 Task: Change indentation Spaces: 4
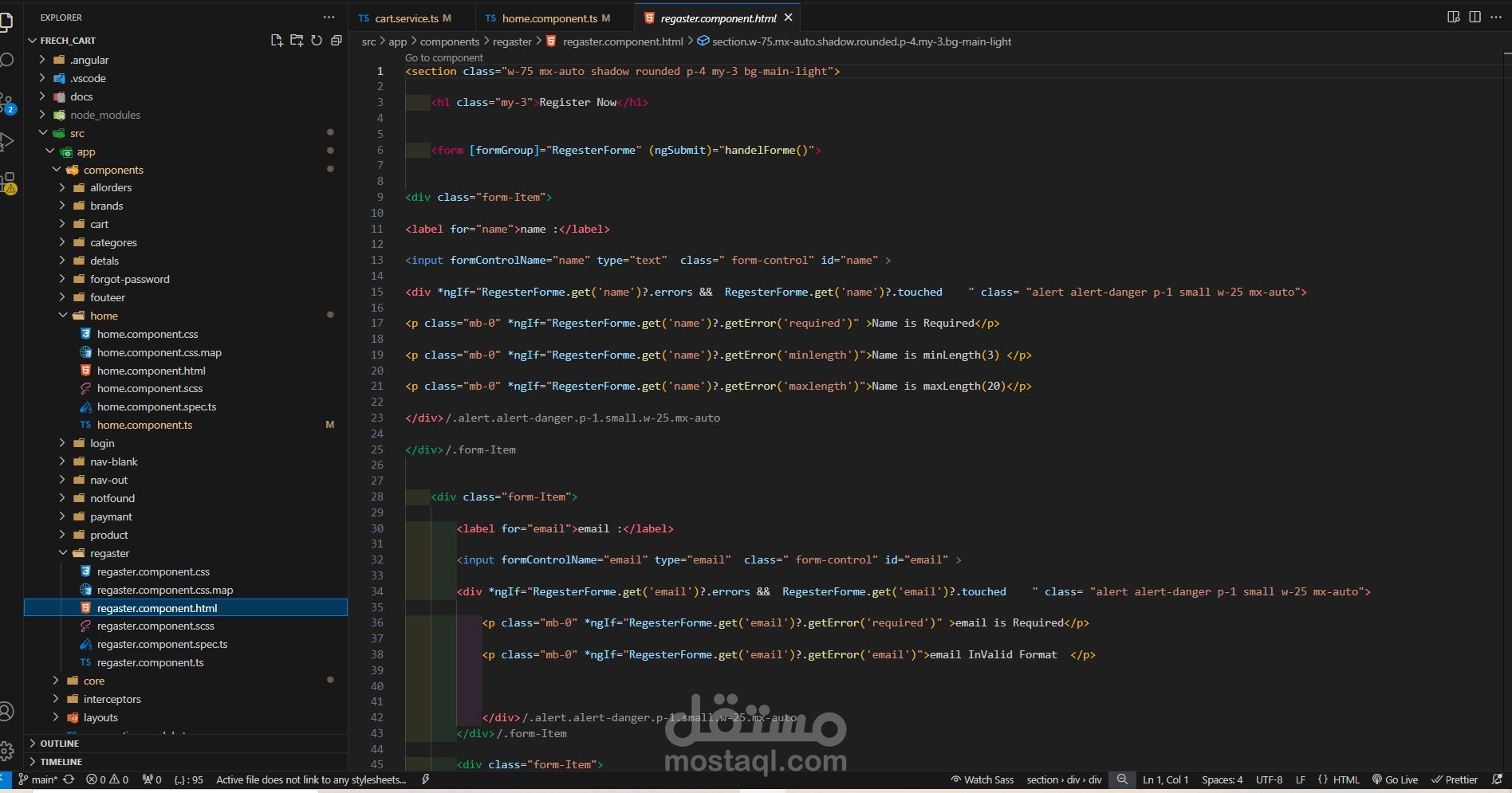(x=1222, y=779)
